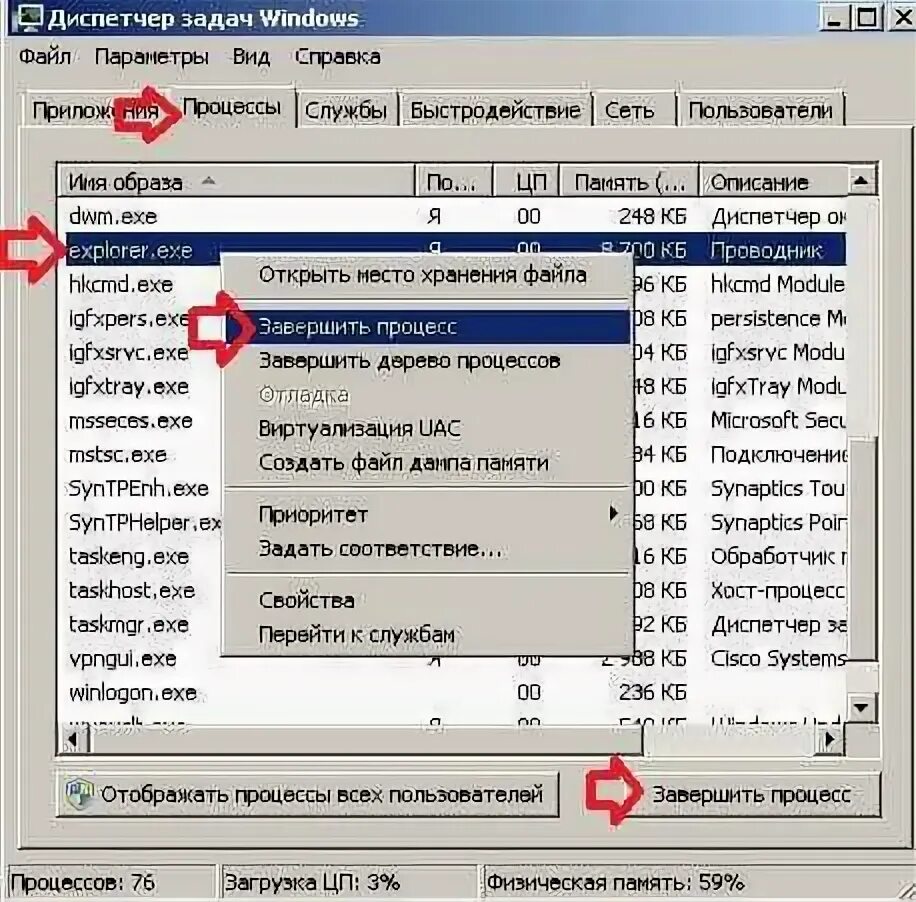Open the Файл menu
The width and height of the screenshot is (916, 902).
tap(45, 57)
